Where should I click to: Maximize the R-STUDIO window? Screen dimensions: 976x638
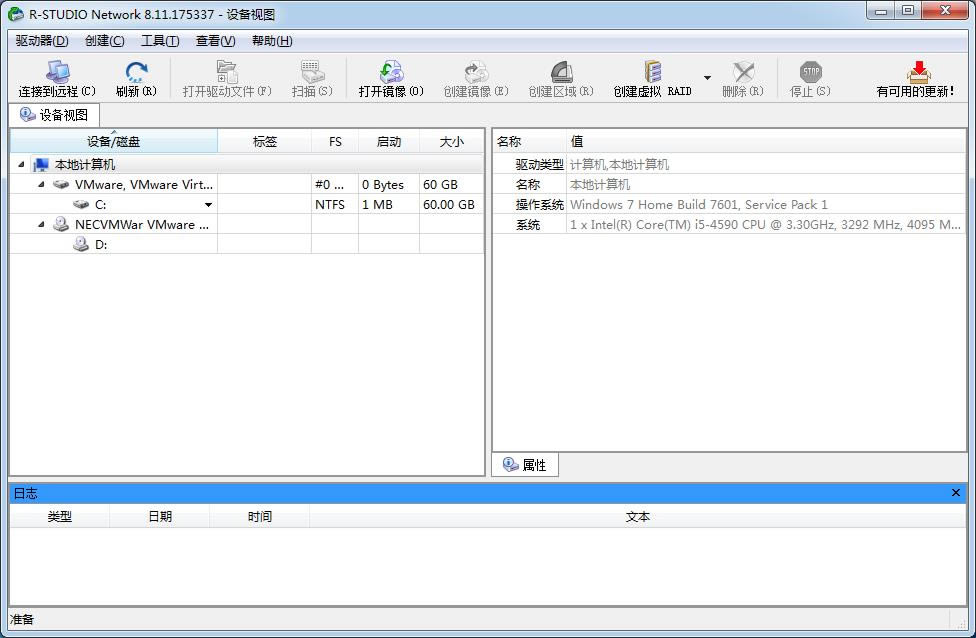(908, 11)
